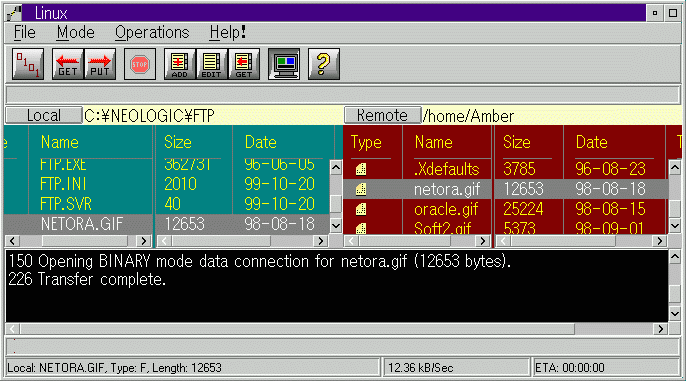Click the ADD host list icon
Image resolution: width=686 pixels, height=381 pixels.
180,64
